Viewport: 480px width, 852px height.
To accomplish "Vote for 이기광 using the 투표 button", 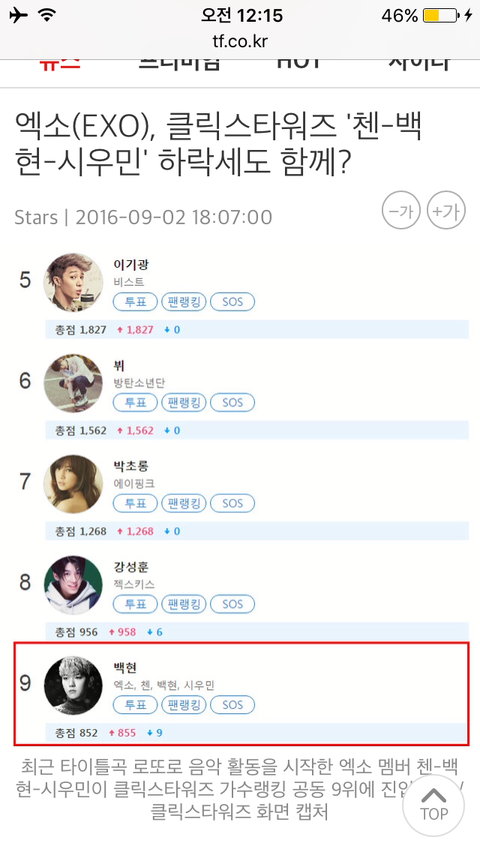I will tap(135, 302).
